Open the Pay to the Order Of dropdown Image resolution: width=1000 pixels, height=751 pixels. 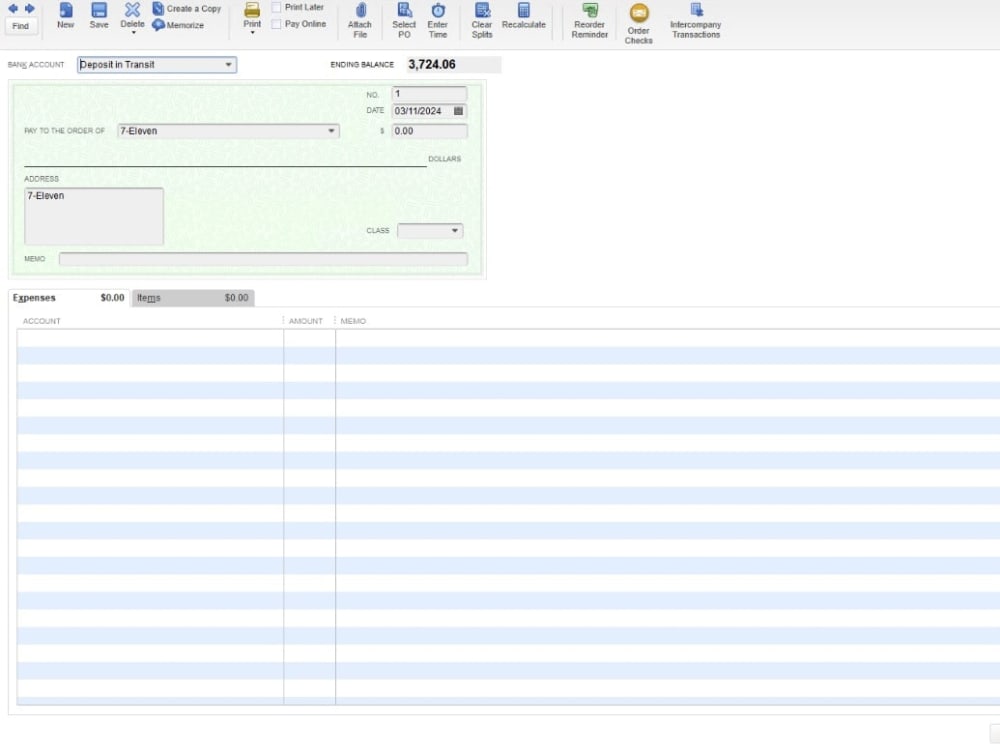point(331,131)
